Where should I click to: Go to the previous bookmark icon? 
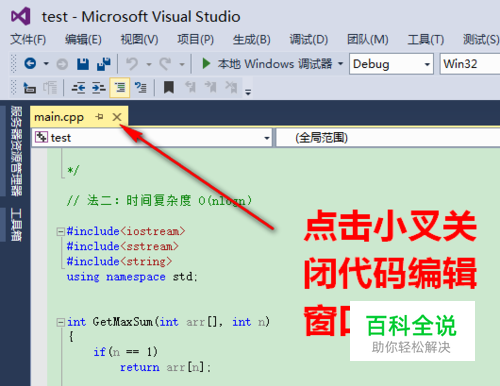point(190,87)
